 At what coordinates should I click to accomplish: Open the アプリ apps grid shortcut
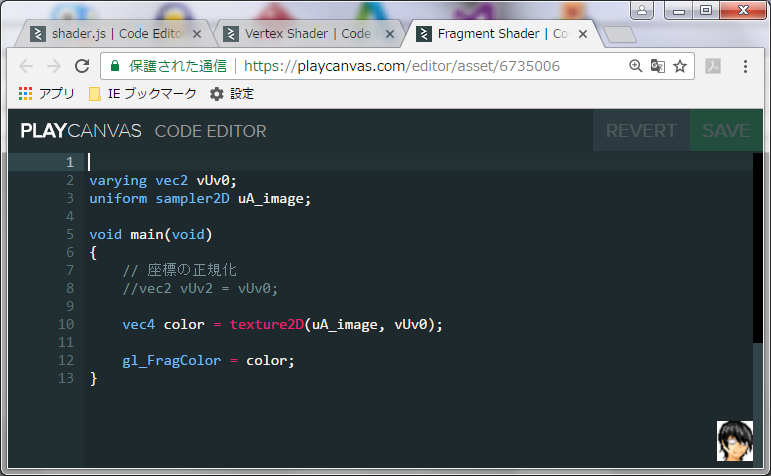click(46, 93)
